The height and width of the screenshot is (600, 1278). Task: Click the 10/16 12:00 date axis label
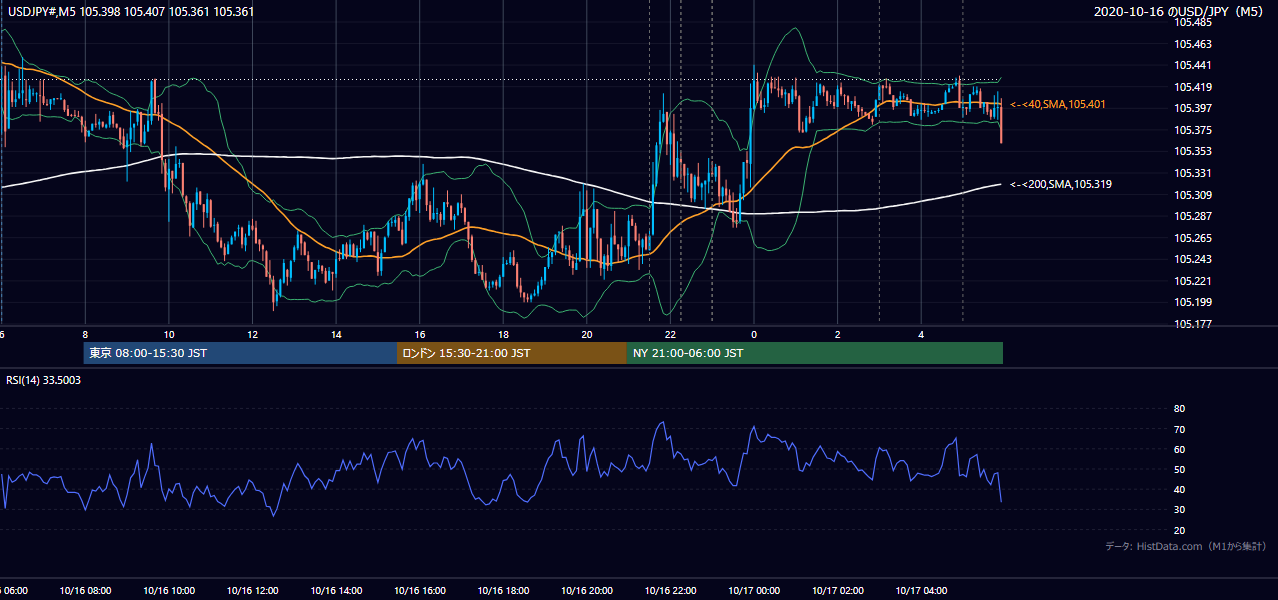click(252, 590)
